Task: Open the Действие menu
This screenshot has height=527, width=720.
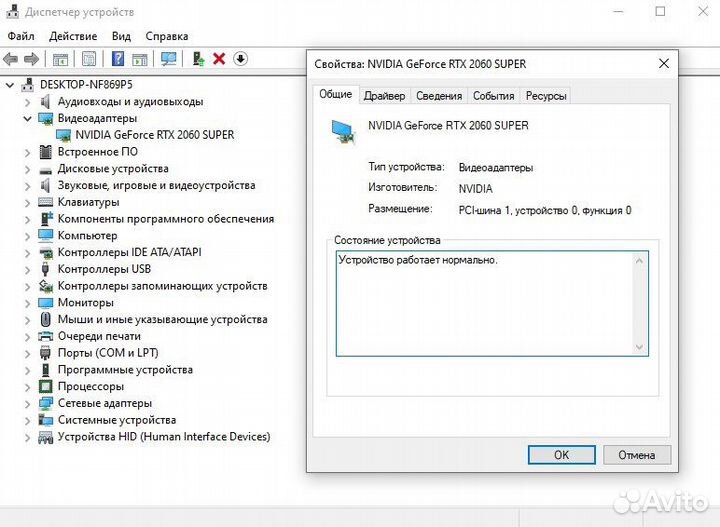Action: click(x=73, y=36)
